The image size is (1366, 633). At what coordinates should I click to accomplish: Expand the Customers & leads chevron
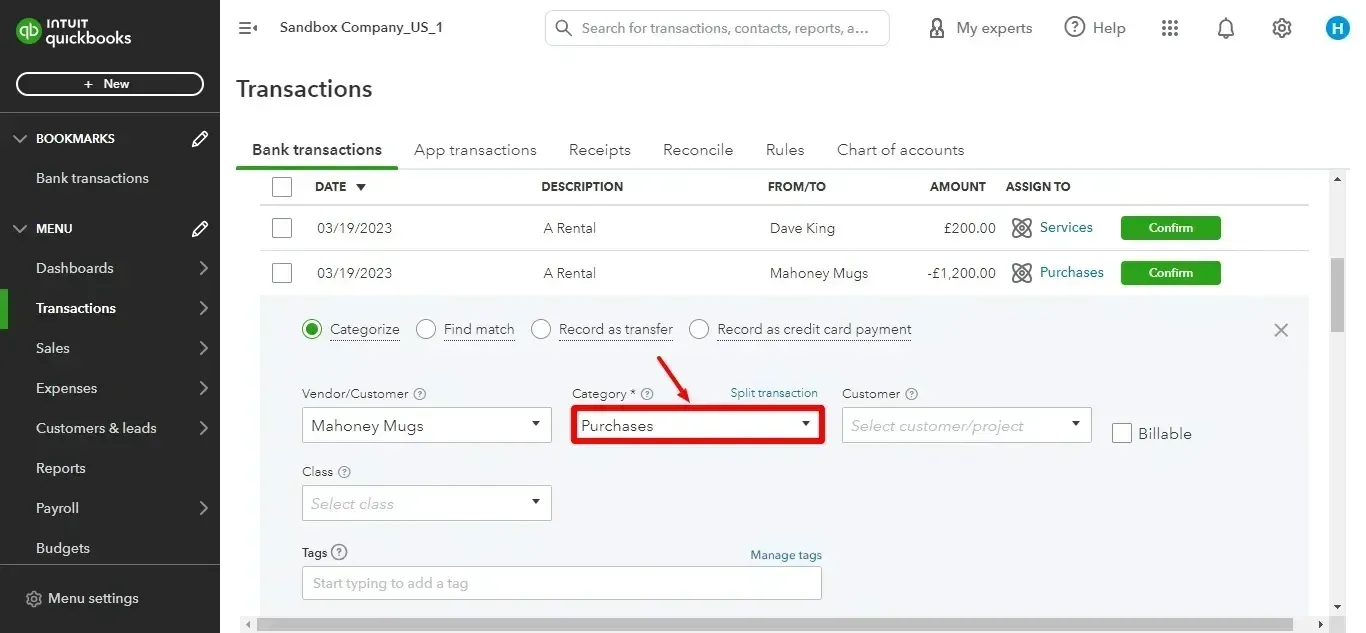[203, 428]
